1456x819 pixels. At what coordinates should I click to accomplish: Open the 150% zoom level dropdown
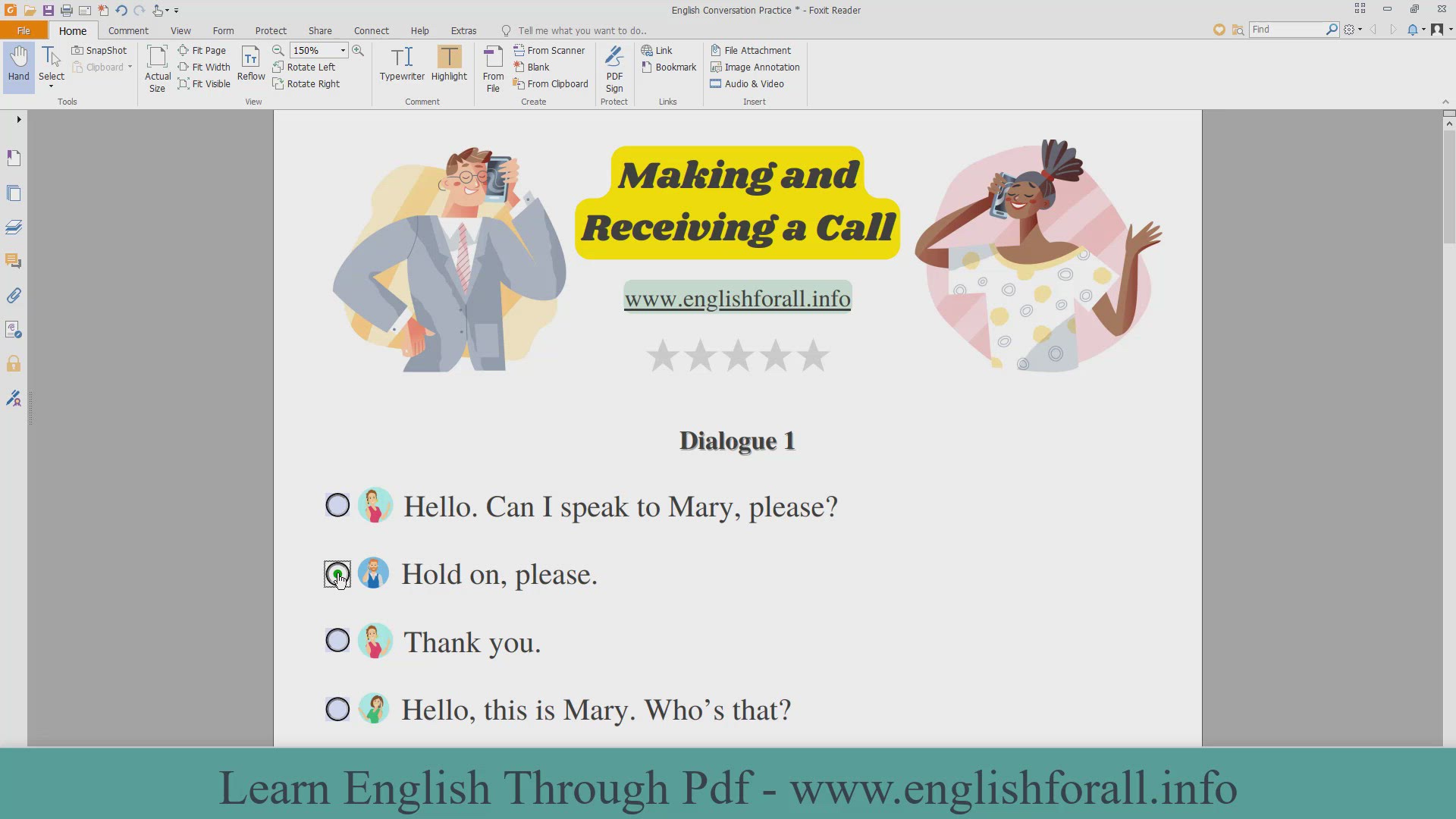[x=343, y=50]
